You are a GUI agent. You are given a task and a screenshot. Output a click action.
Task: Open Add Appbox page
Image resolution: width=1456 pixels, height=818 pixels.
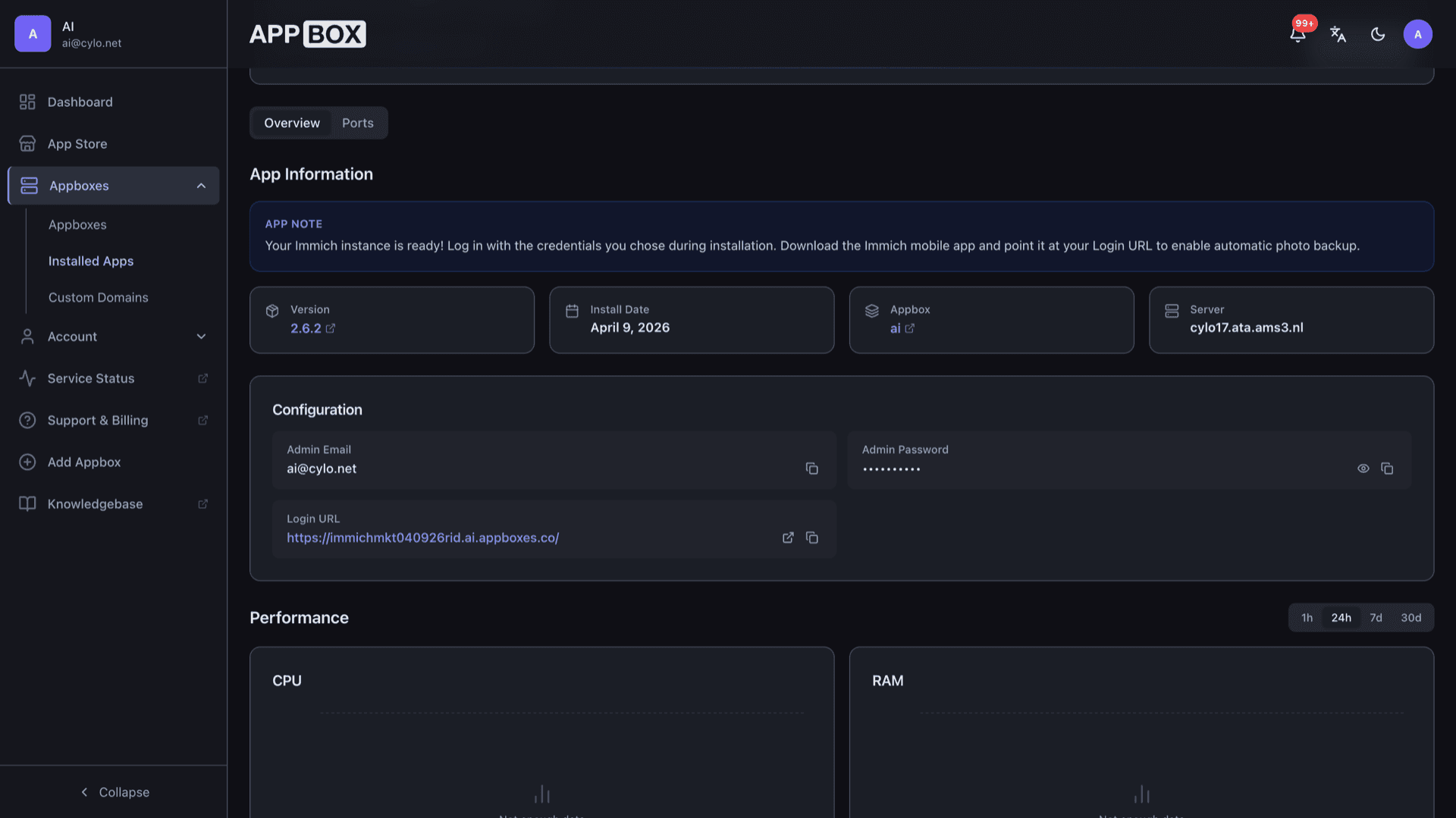[x=114, y=462]
